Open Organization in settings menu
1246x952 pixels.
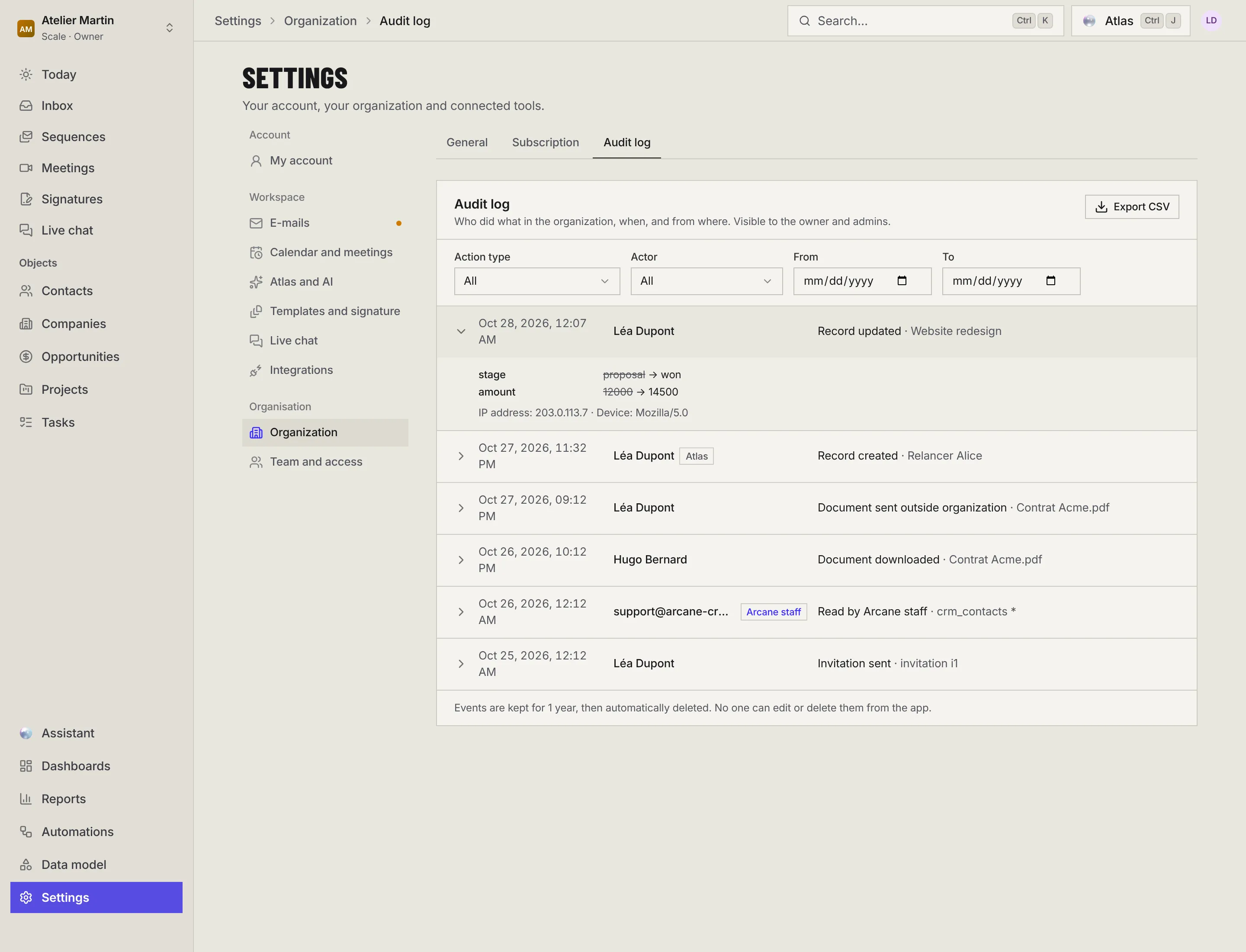325,432
